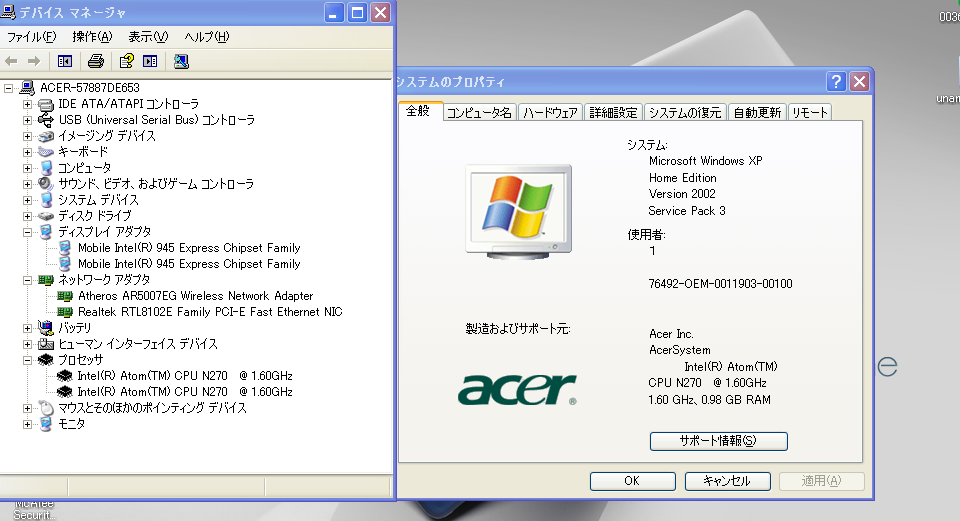Image resolution: width=960 pixels, height=521 pixels.
Task: Expand the disk drives node
Action: pos(27,216)
